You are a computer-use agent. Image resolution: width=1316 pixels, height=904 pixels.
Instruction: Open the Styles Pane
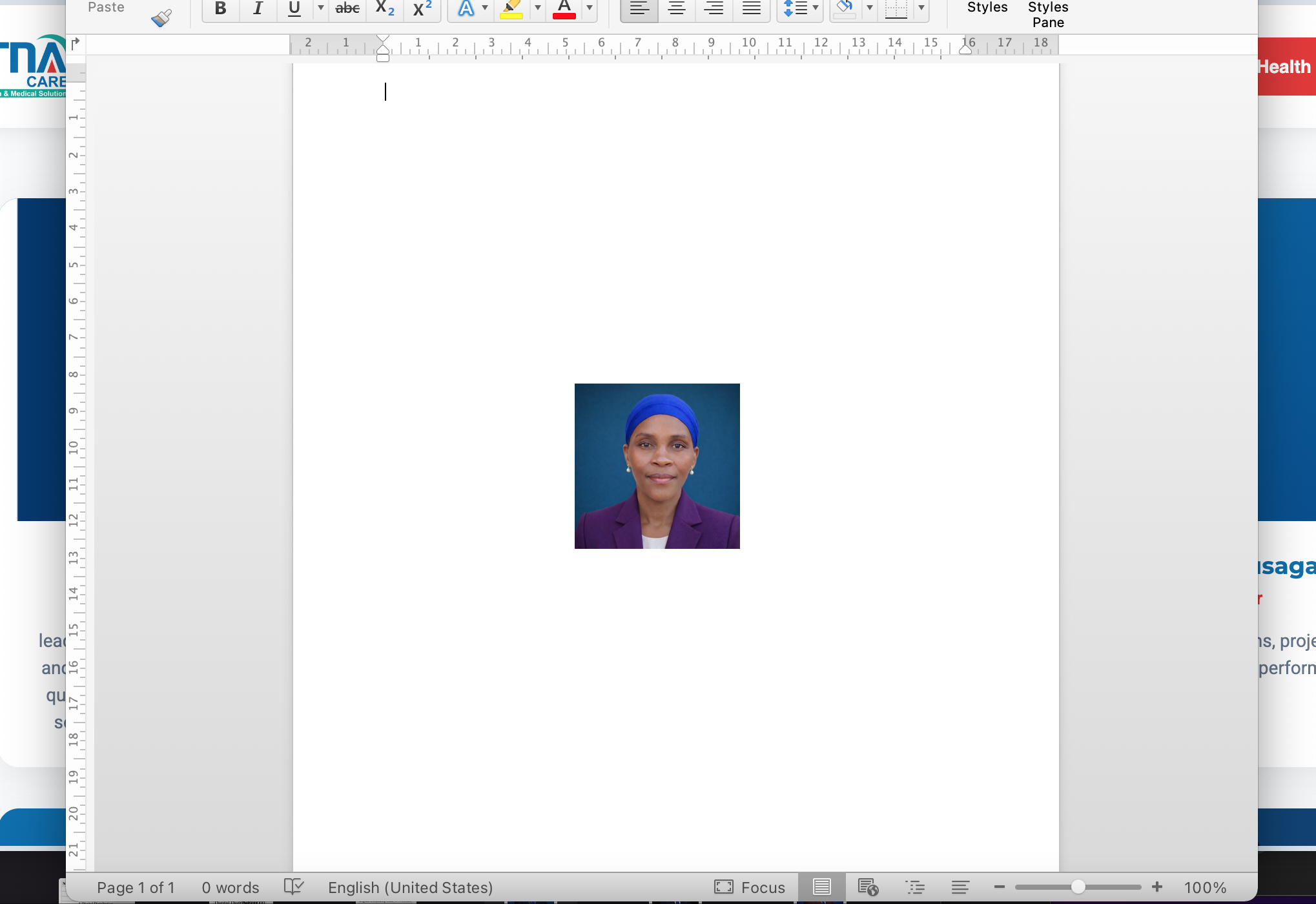(x=1047, y=14)
